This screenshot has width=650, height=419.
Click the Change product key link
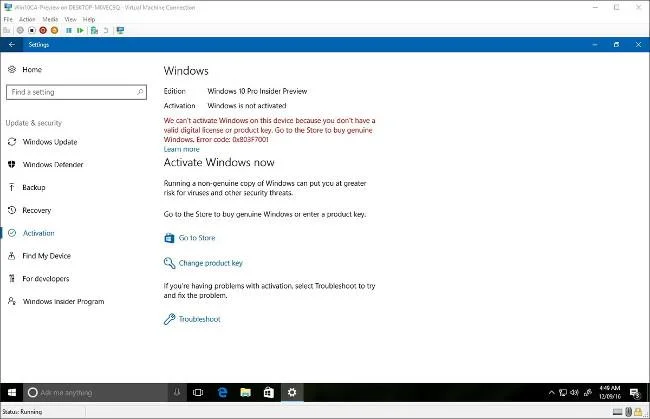pyautogui.click(x=211, y=263)
